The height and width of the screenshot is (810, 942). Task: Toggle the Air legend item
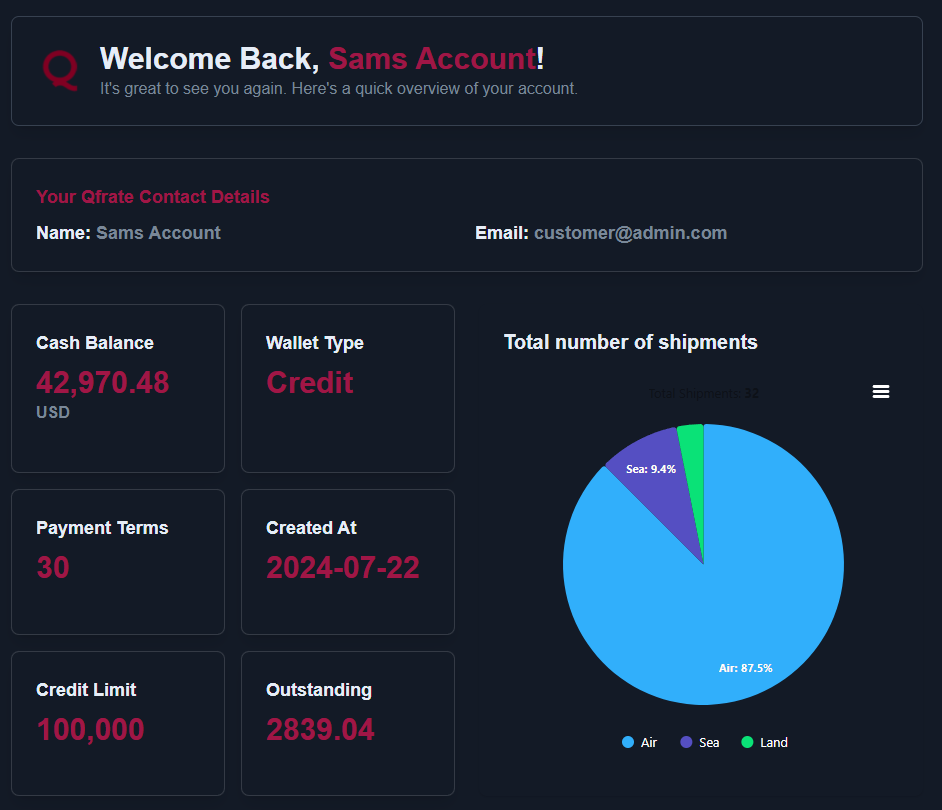[x=640, y=743]
